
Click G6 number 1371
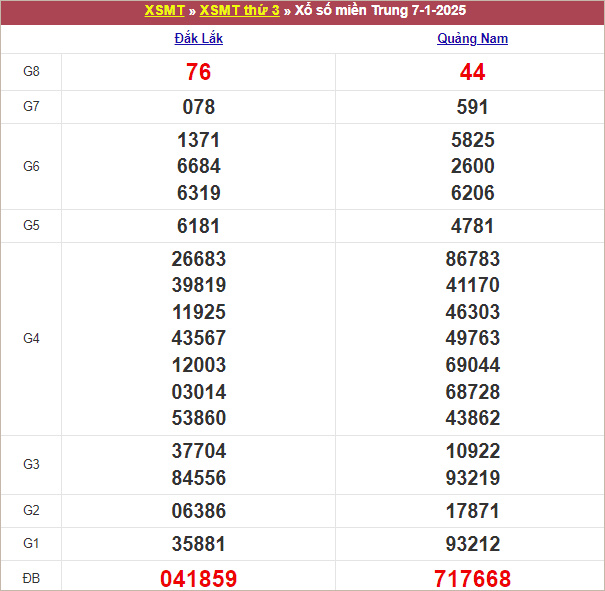click(198, 140)
